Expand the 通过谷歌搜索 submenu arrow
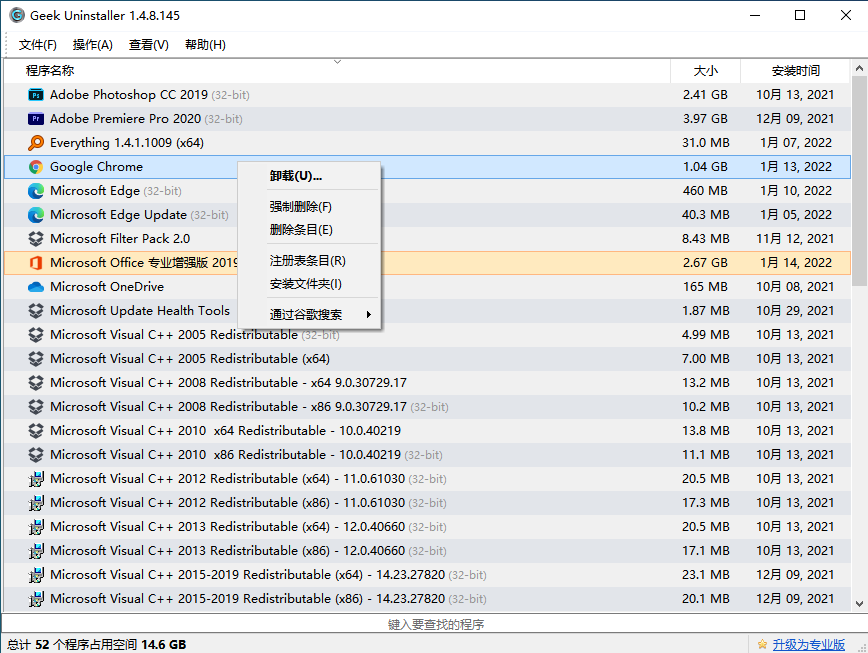 point(369,315)
